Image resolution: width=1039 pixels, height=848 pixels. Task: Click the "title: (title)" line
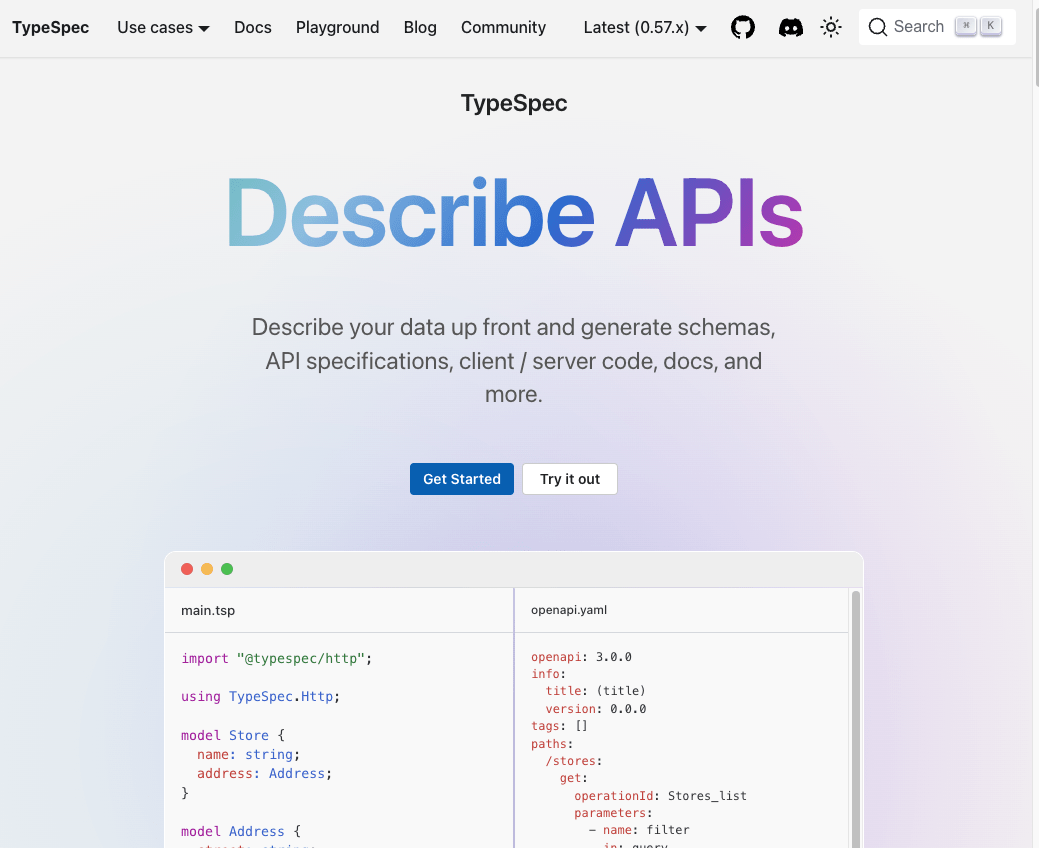click(596, 691)
